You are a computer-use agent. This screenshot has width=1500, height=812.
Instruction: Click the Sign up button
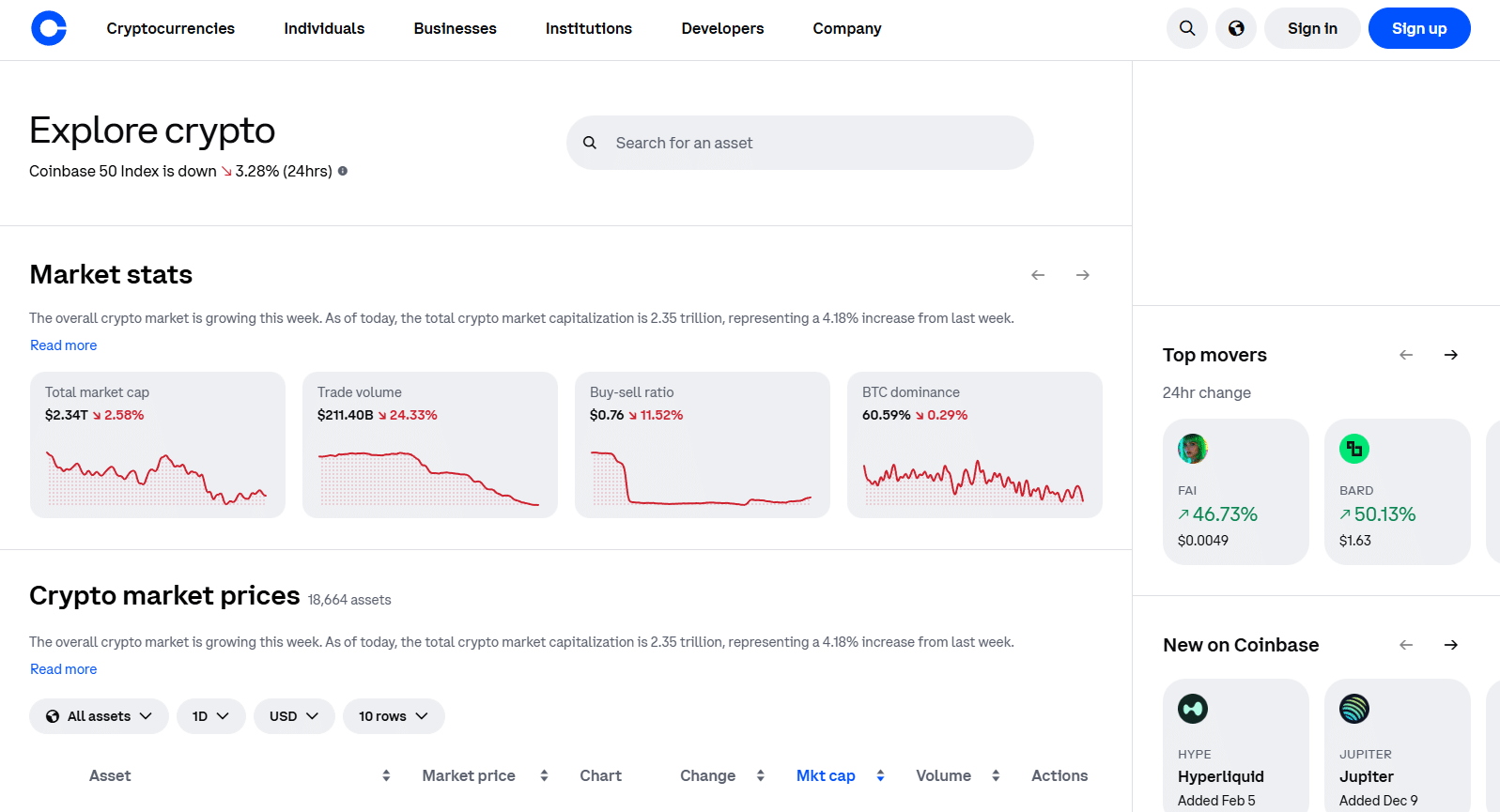[x=1419, y=28]
